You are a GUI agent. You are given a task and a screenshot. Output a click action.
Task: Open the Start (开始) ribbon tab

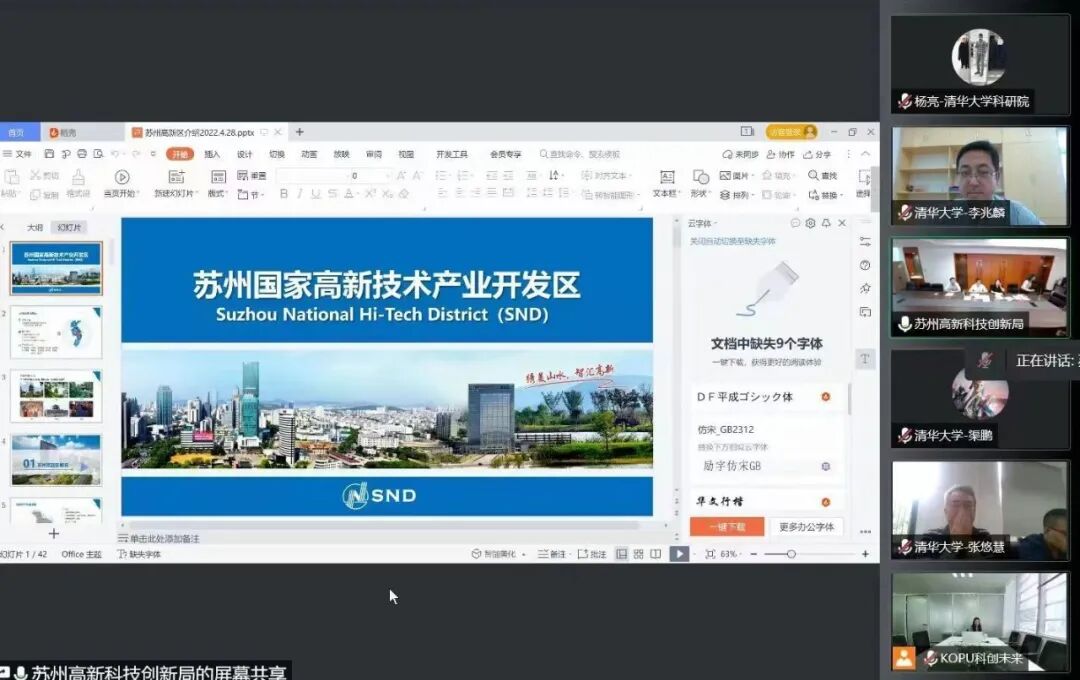180,154
